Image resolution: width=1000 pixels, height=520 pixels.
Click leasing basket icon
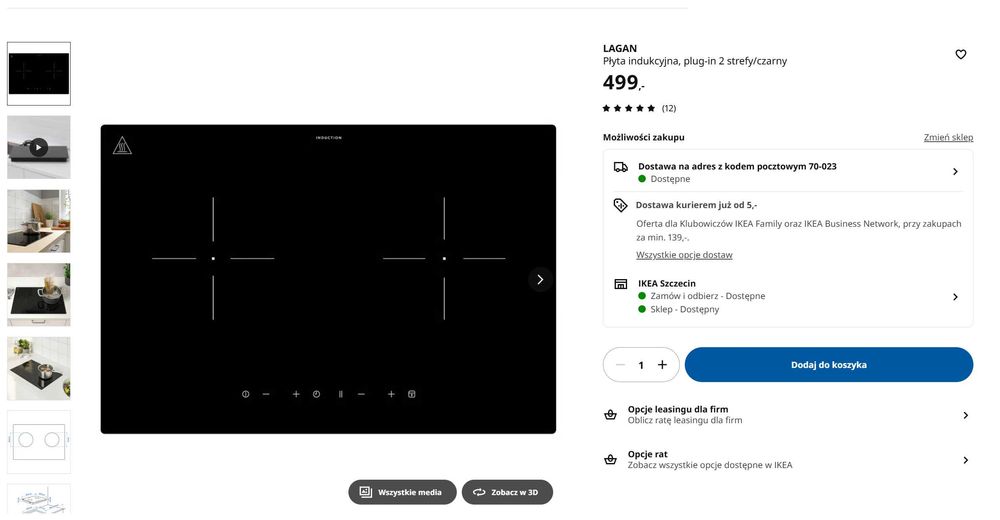tap(610, 415)
